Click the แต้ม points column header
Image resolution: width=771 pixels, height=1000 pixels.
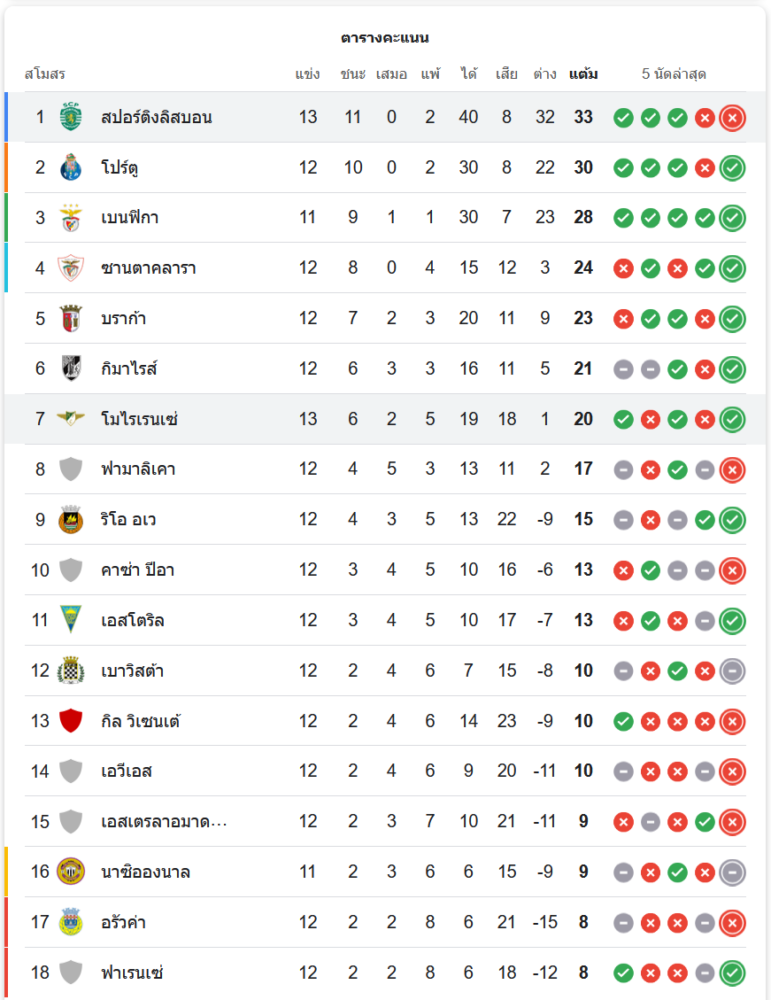coord(583,74)
